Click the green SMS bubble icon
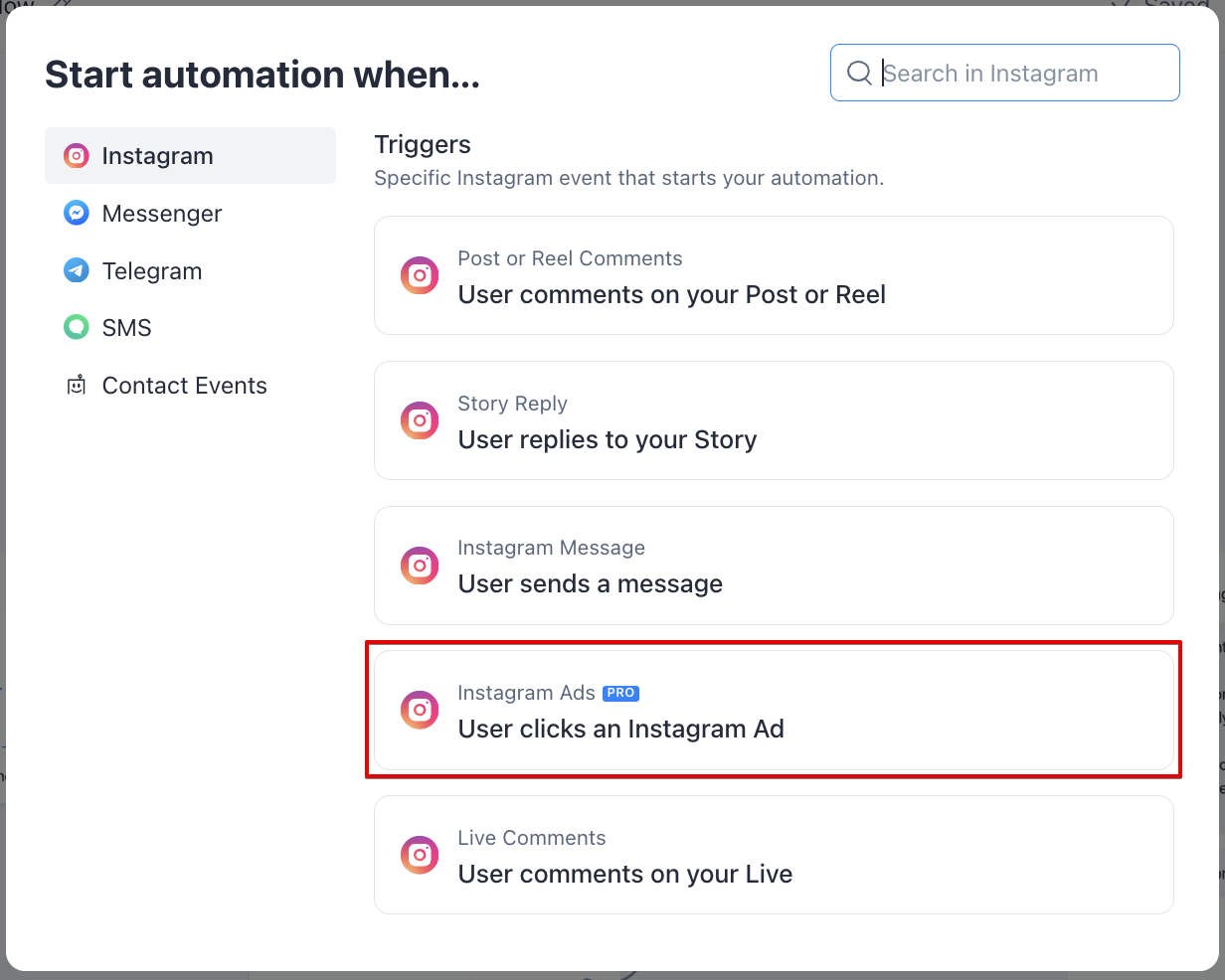 point(77,327)
